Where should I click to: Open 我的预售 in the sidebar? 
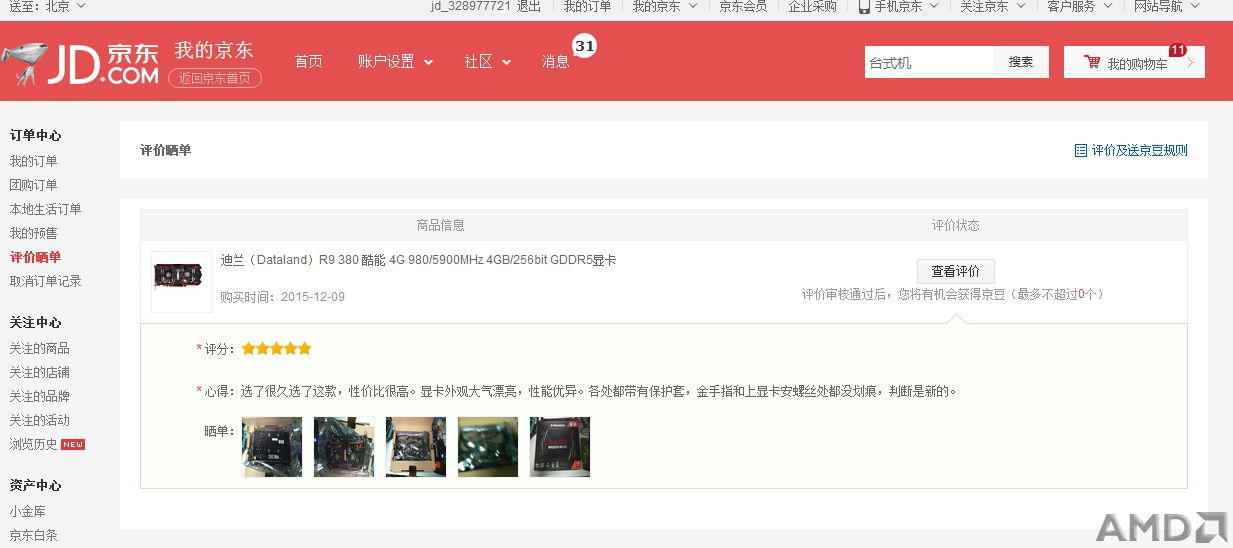click(34, 233)
